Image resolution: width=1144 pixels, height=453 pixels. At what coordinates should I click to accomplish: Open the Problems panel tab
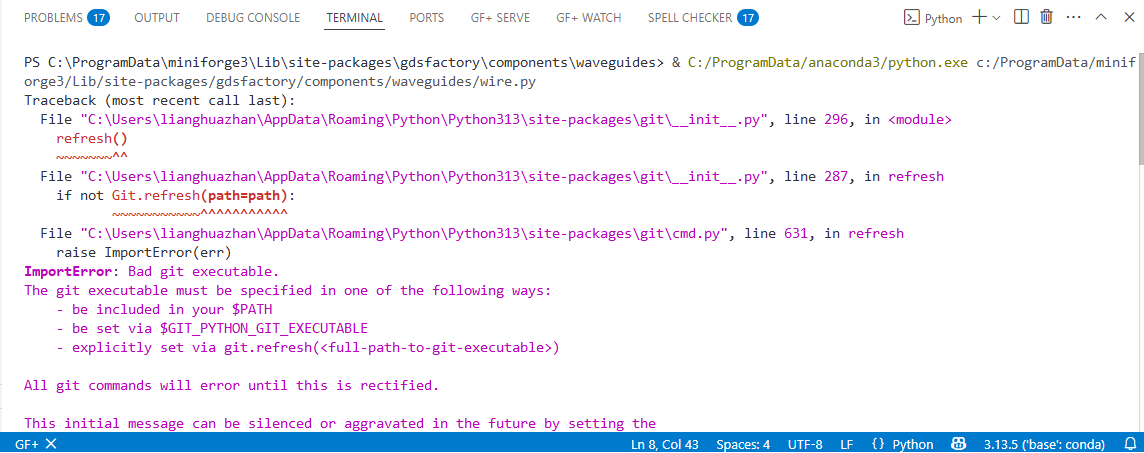[66, 18]
